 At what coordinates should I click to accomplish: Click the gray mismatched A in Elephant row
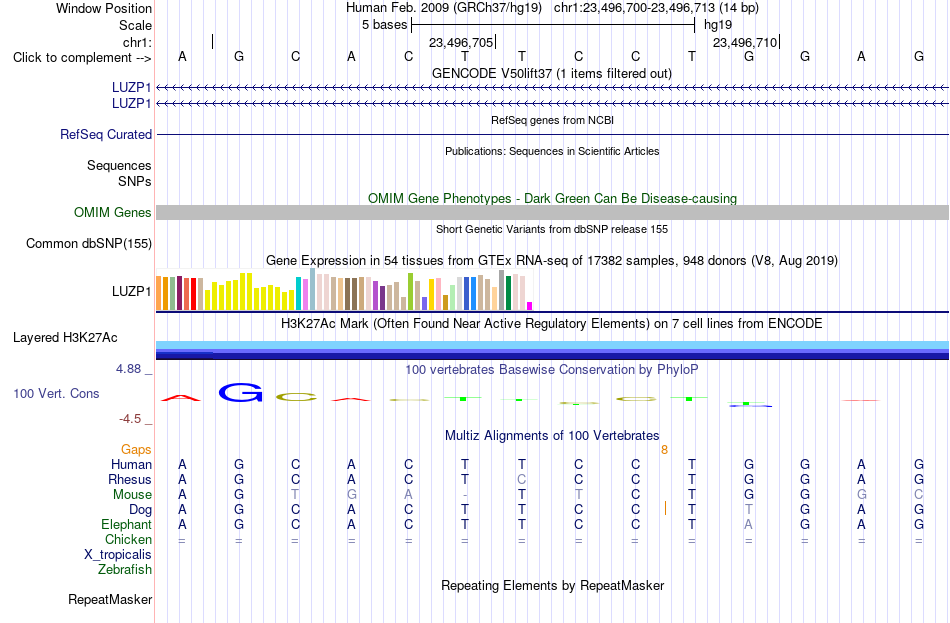[749, 524]
